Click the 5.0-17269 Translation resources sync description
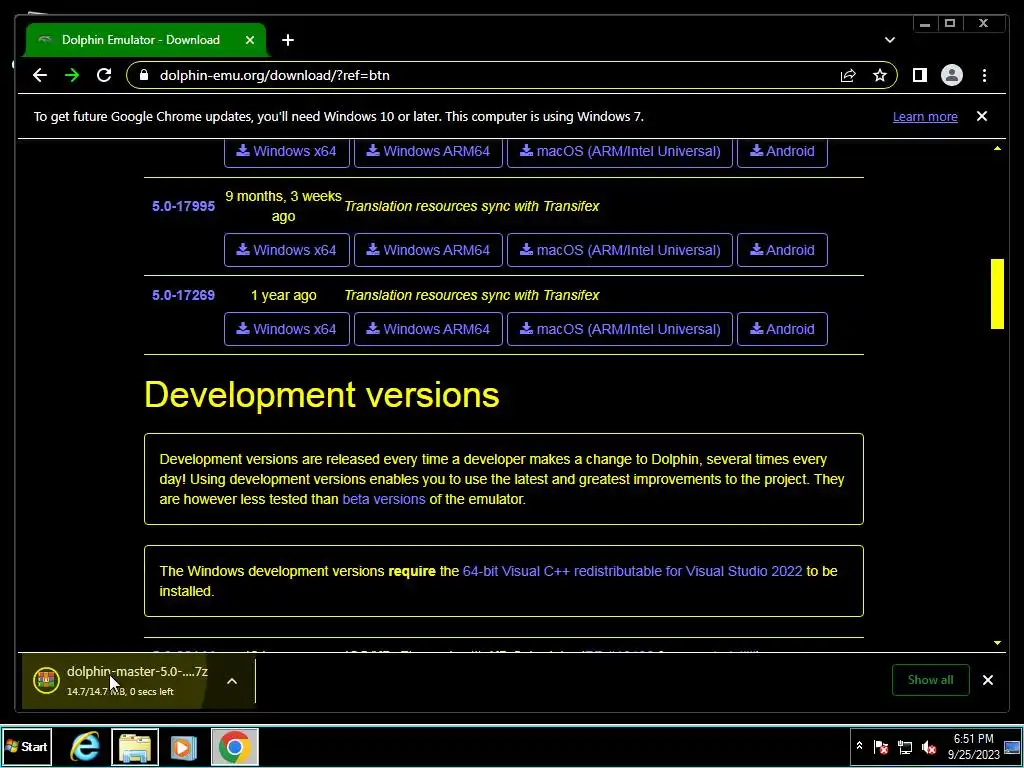The width and height of the screenshot is (1024, 768). coord(472,295)
